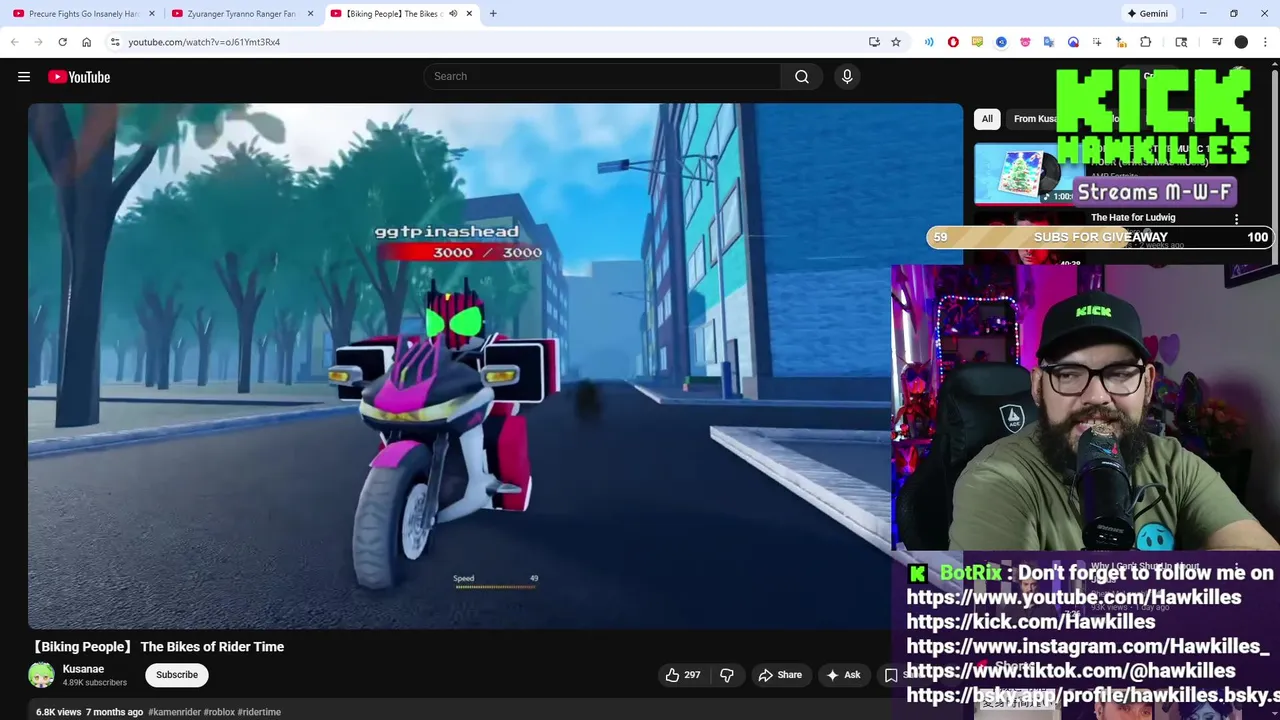Open the blue circle extension next to CC
Viewport: 1280px width, 720px height.
pos(1001,42)
